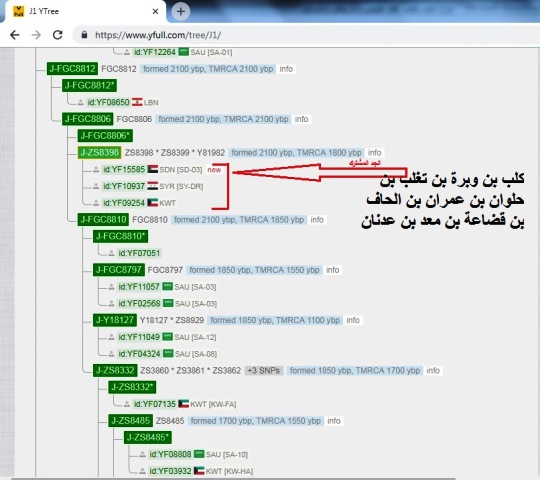Click the YFull favicon on tab
This screenshot has width=540, height=480.
[18, 11]
